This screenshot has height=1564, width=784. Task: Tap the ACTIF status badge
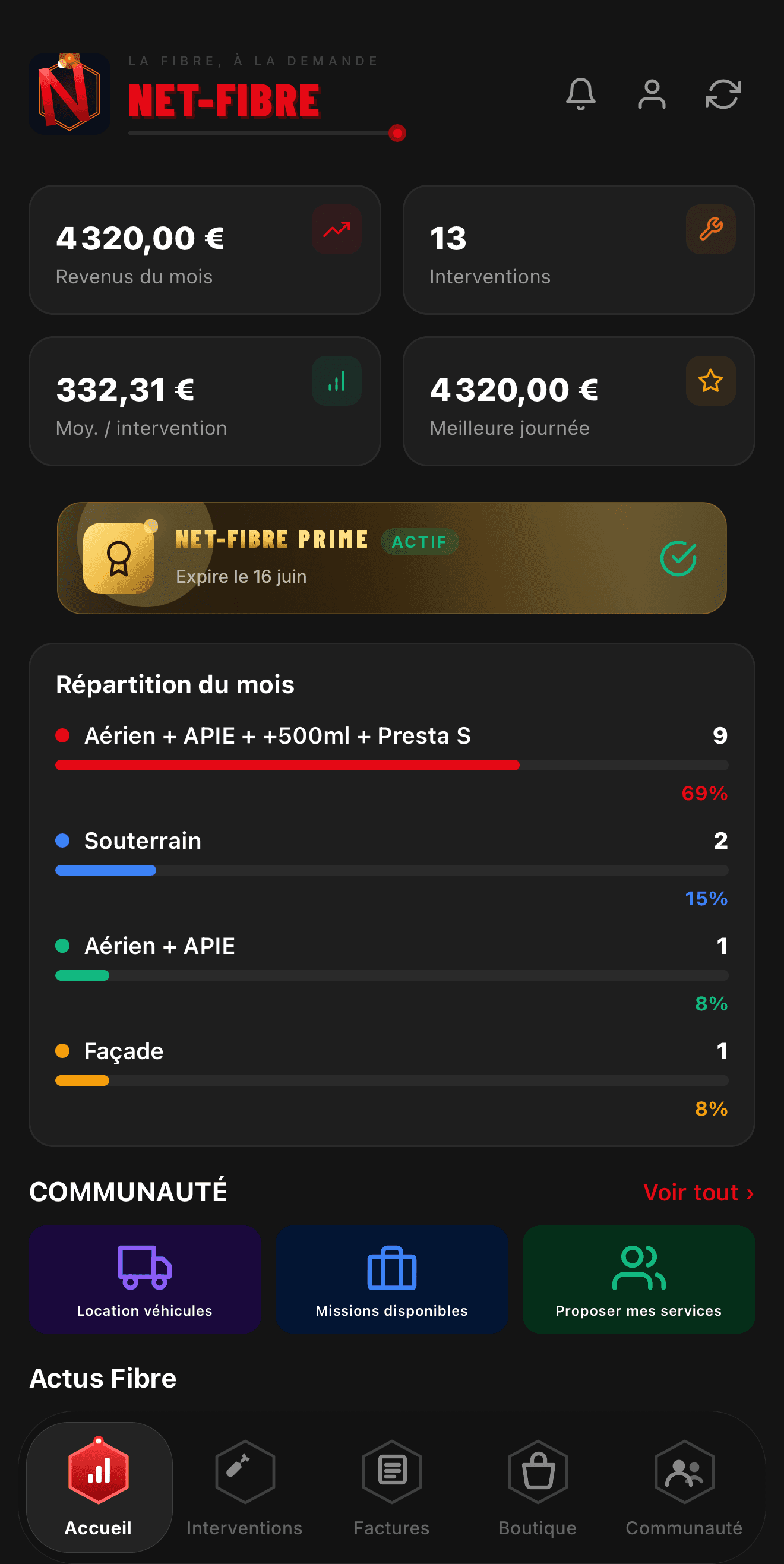[x=419, y=542]
